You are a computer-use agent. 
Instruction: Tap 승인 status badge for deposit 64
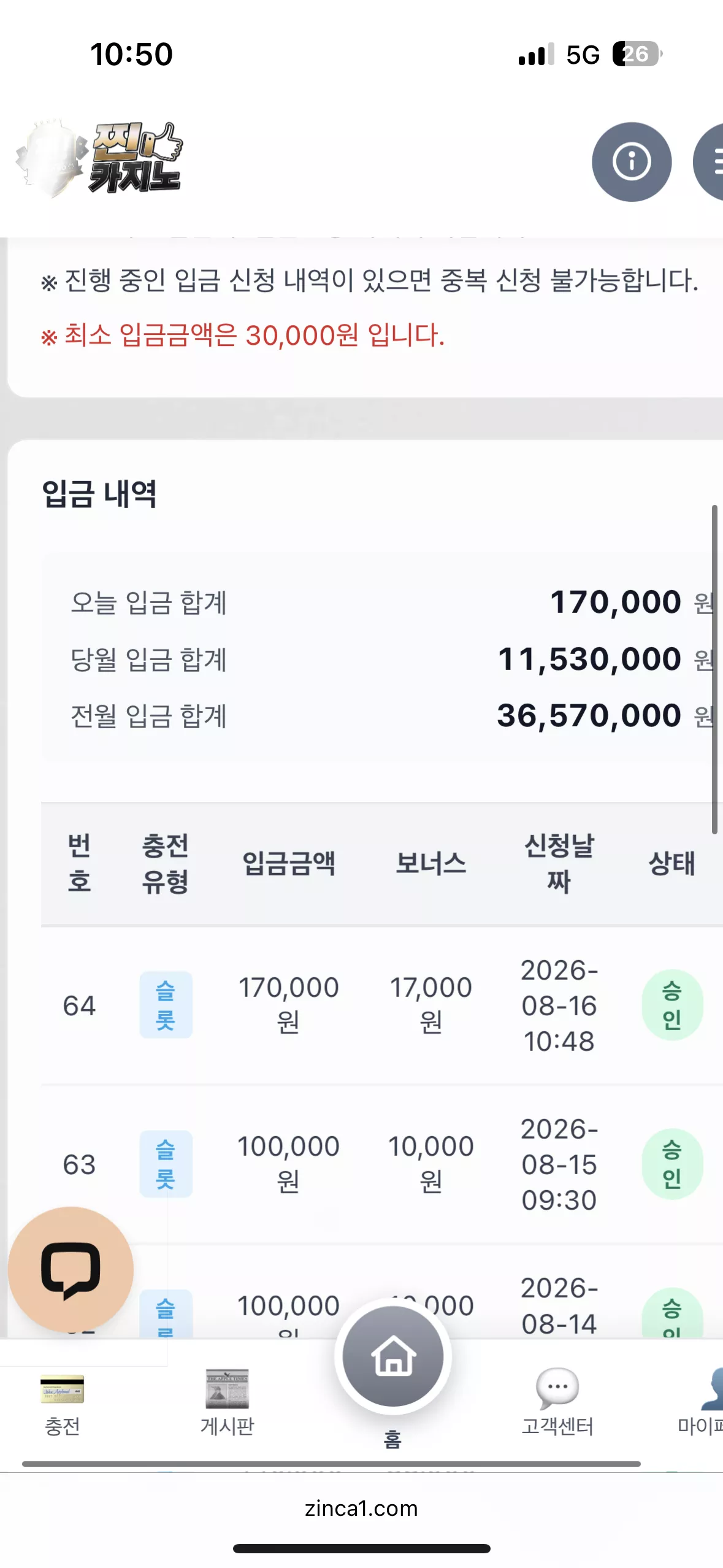tap(672, 1005)
